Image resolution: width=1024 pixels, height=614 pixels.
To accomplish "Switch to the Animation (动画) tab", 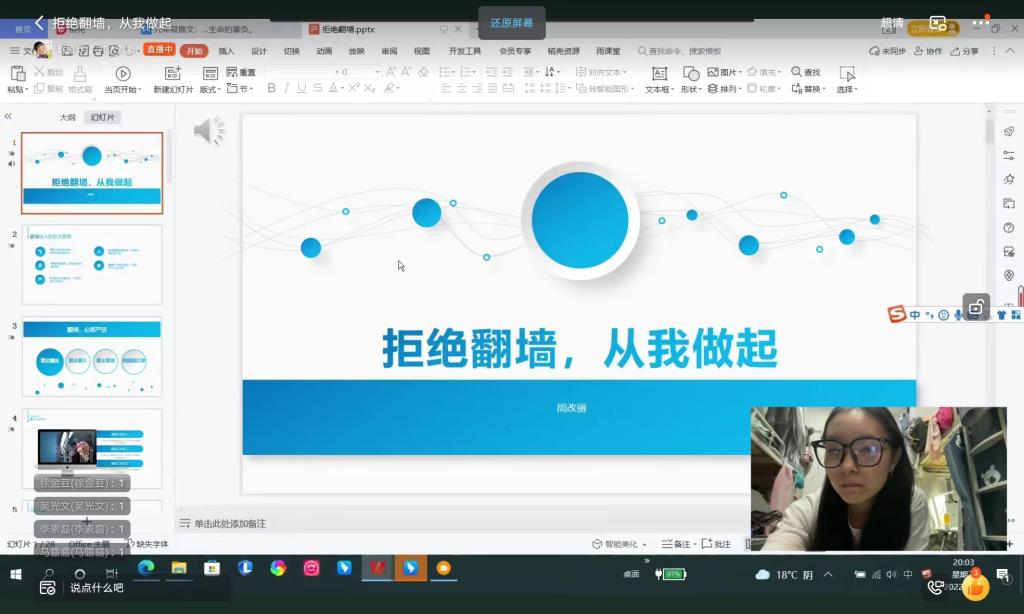I will pos(324,51).
